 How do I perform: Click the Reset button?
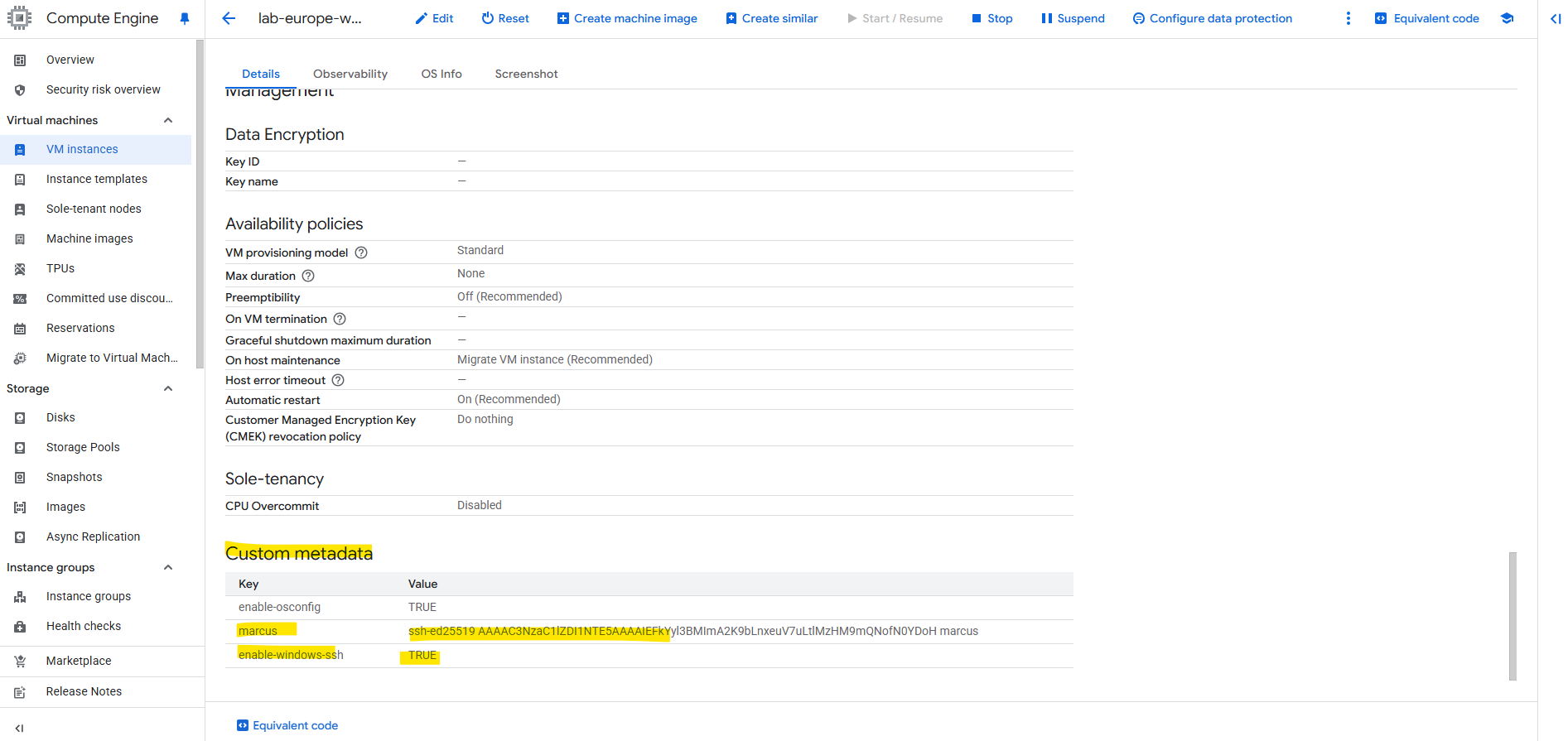[505, 18]
